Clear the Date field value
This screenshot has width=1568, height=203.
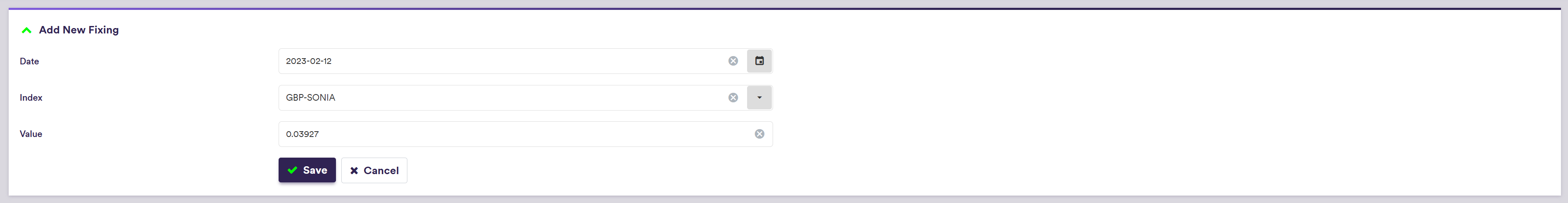coord(733,61)
